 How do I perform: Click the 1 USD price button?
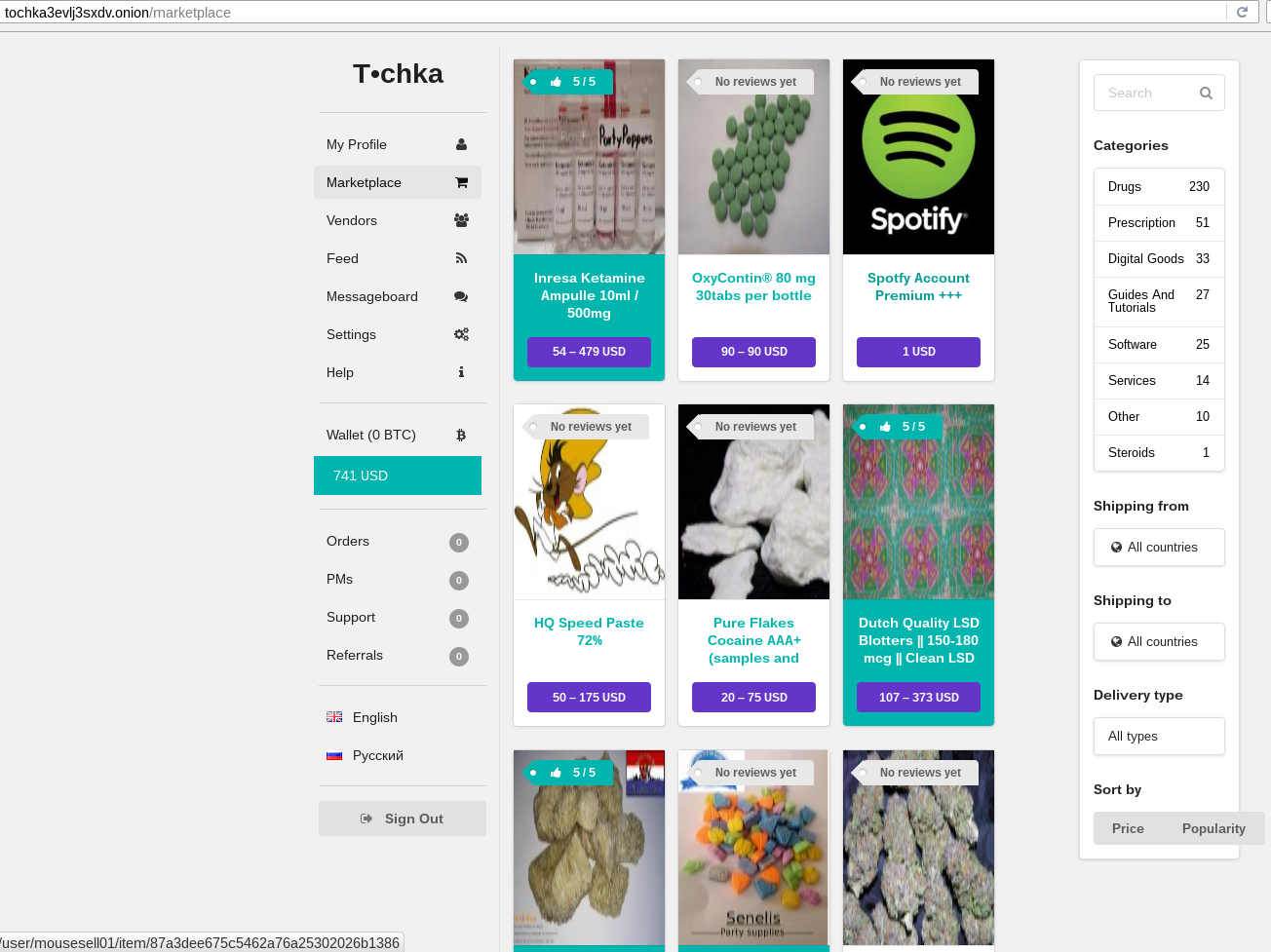click(918, 352)
